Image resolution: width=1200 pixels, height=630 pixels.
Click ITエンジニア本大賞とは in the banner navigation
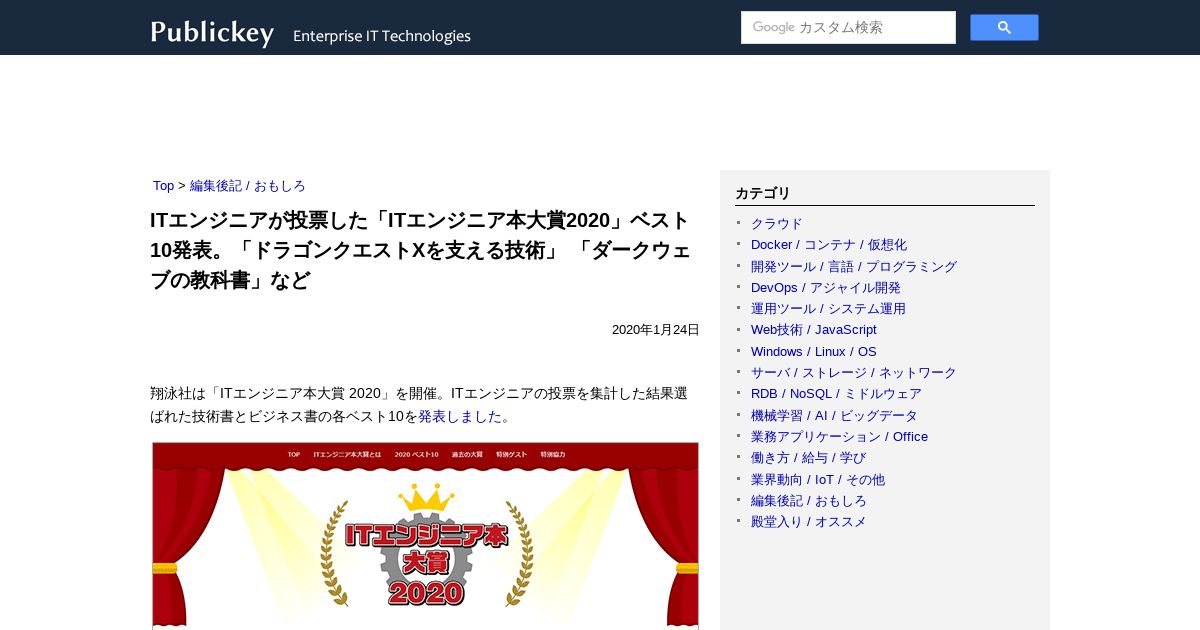coord(347,455)
